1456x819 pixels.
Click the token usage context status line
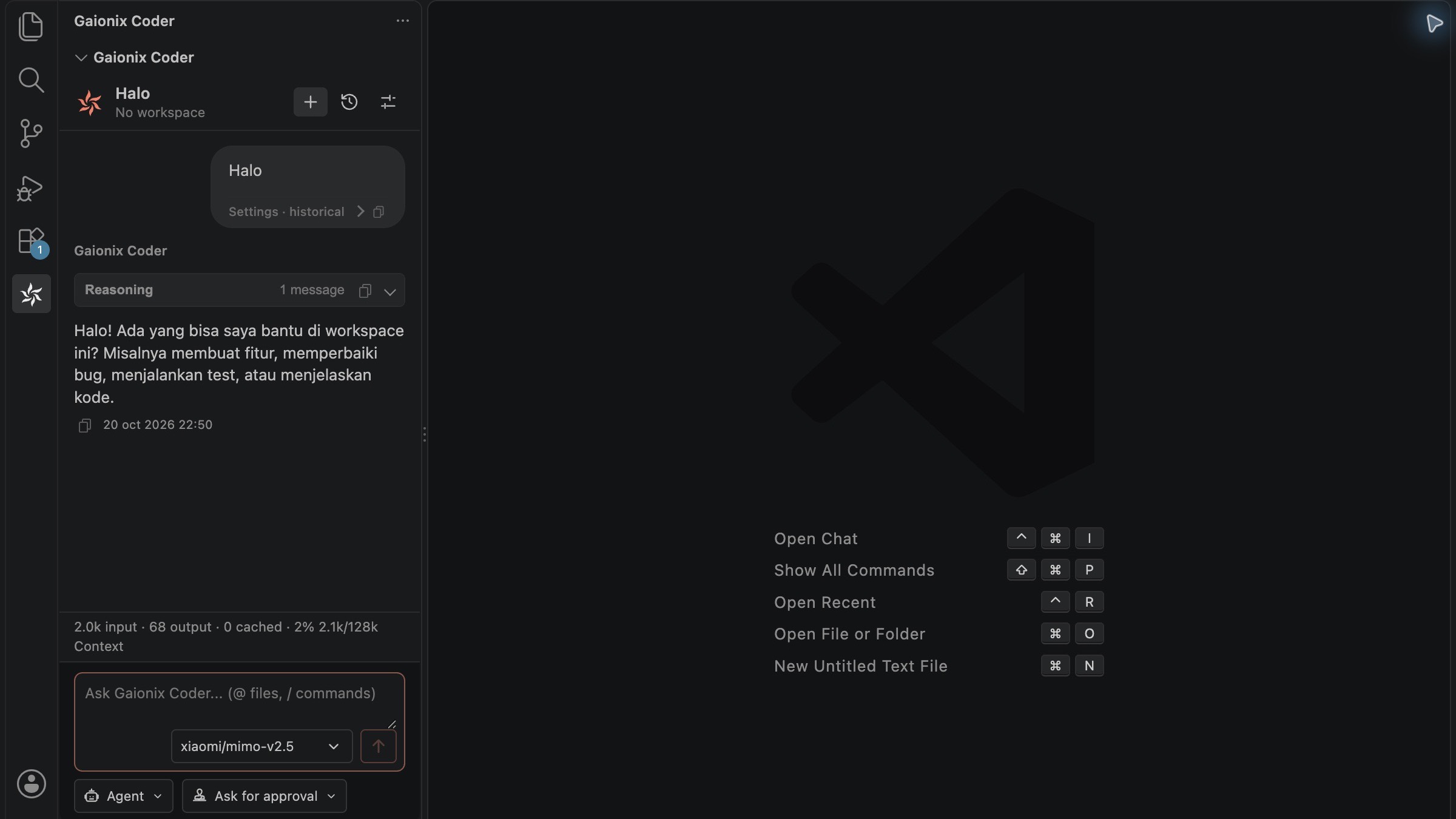(x=226, y=636)
